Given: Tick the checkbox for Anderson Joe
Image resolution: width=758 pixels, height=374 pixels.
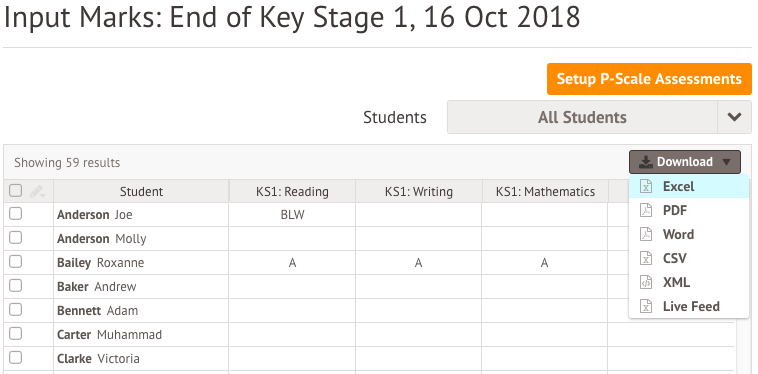Looking at the screenshot, I should click(x=15, y=214).
